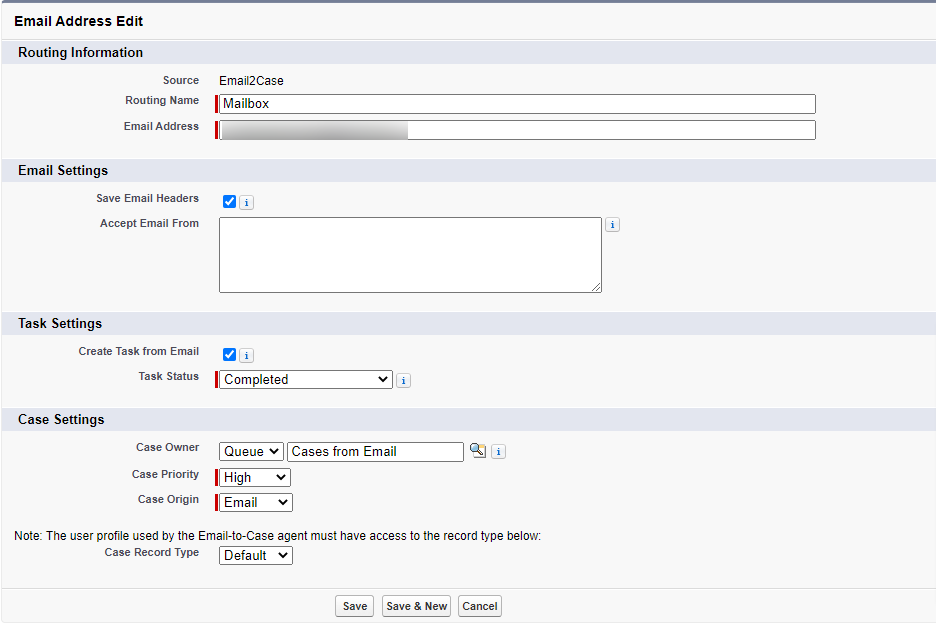
Task: Click the info icon beside Task Status
Action: 403,380
